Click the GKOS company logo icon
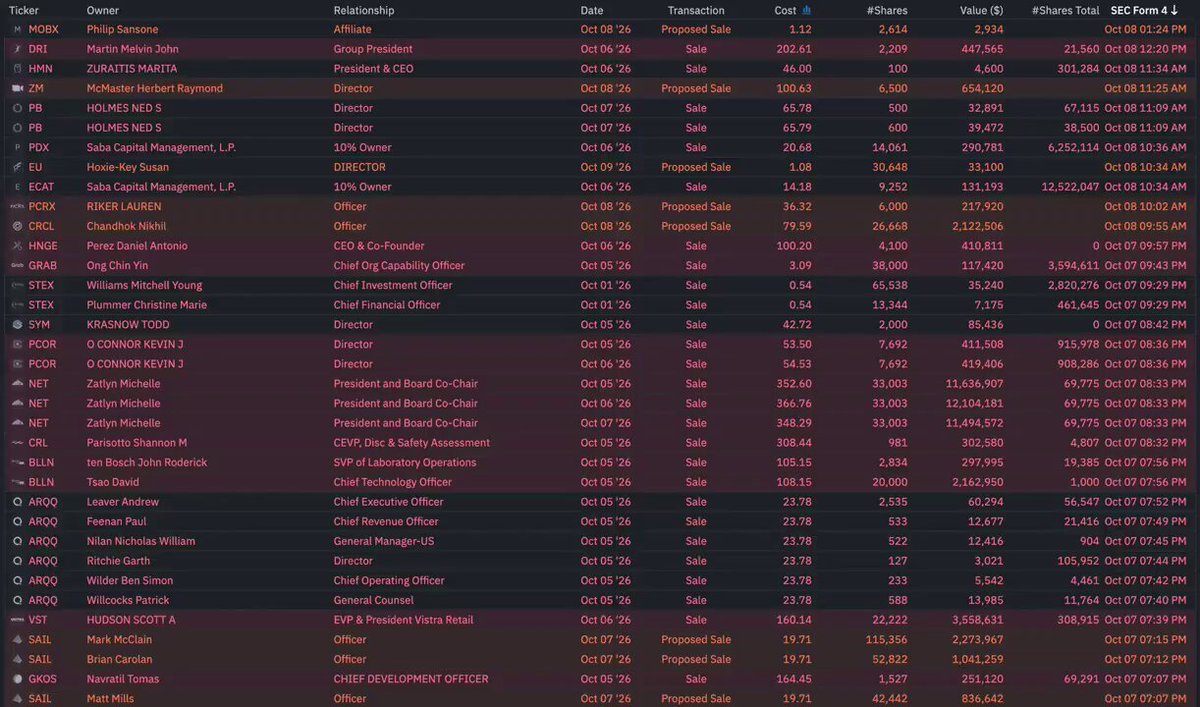Viewport: 1200px width, 707px height. (x=16, y=679)
